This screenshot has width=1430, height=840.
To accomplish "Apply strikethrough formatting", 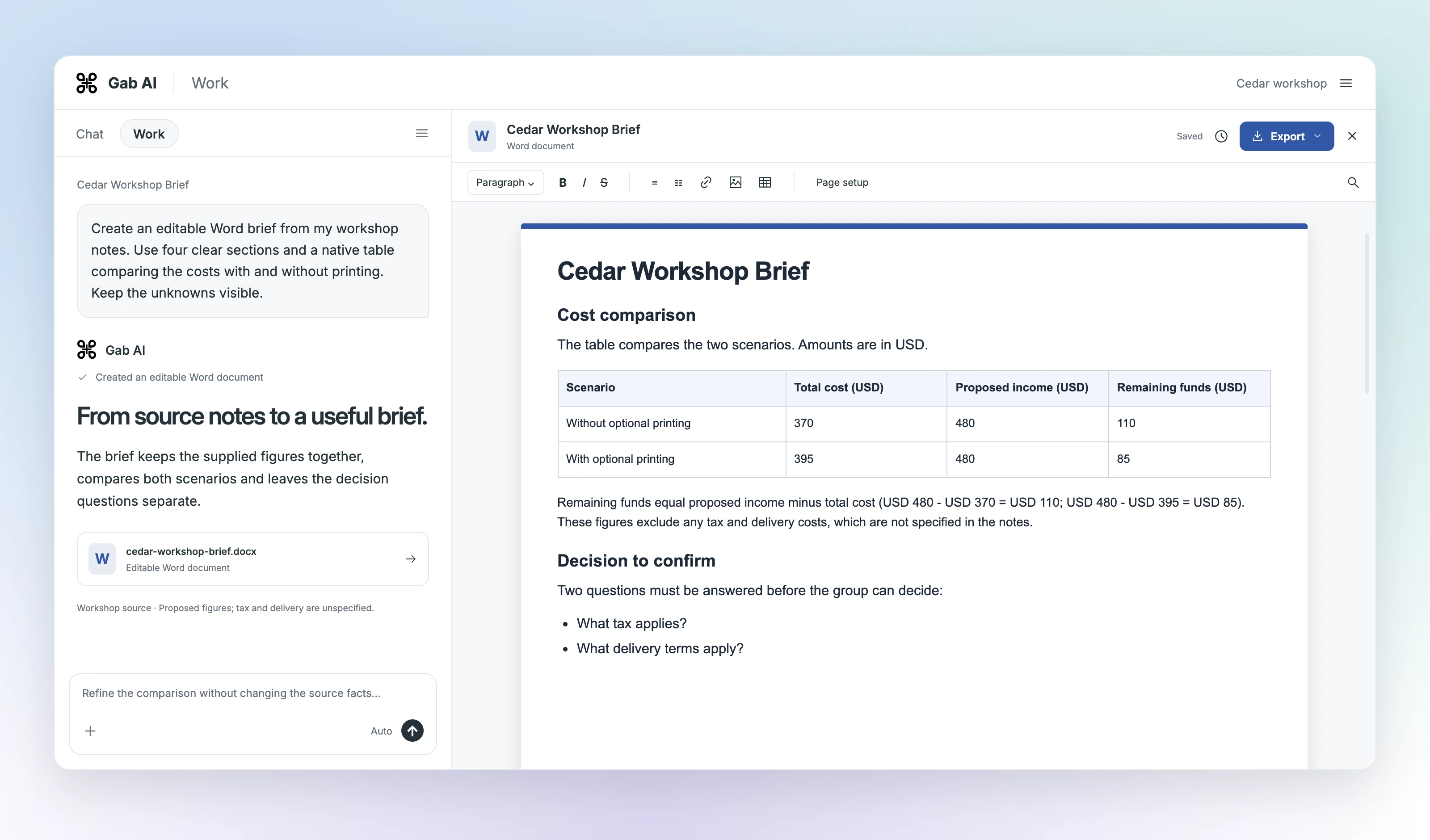I will [x=604, y=182].
